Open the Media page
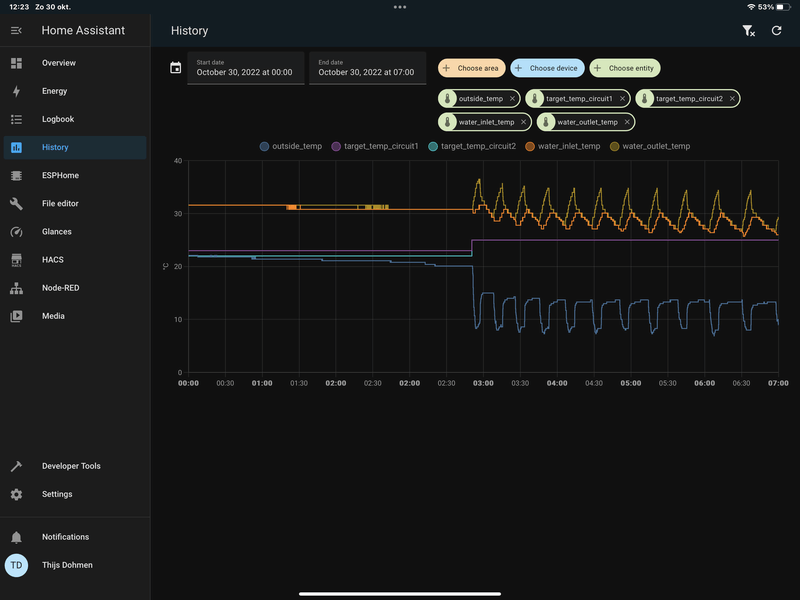Image resolution: width=800 pixels, height=600 pixels. [75, 316]
